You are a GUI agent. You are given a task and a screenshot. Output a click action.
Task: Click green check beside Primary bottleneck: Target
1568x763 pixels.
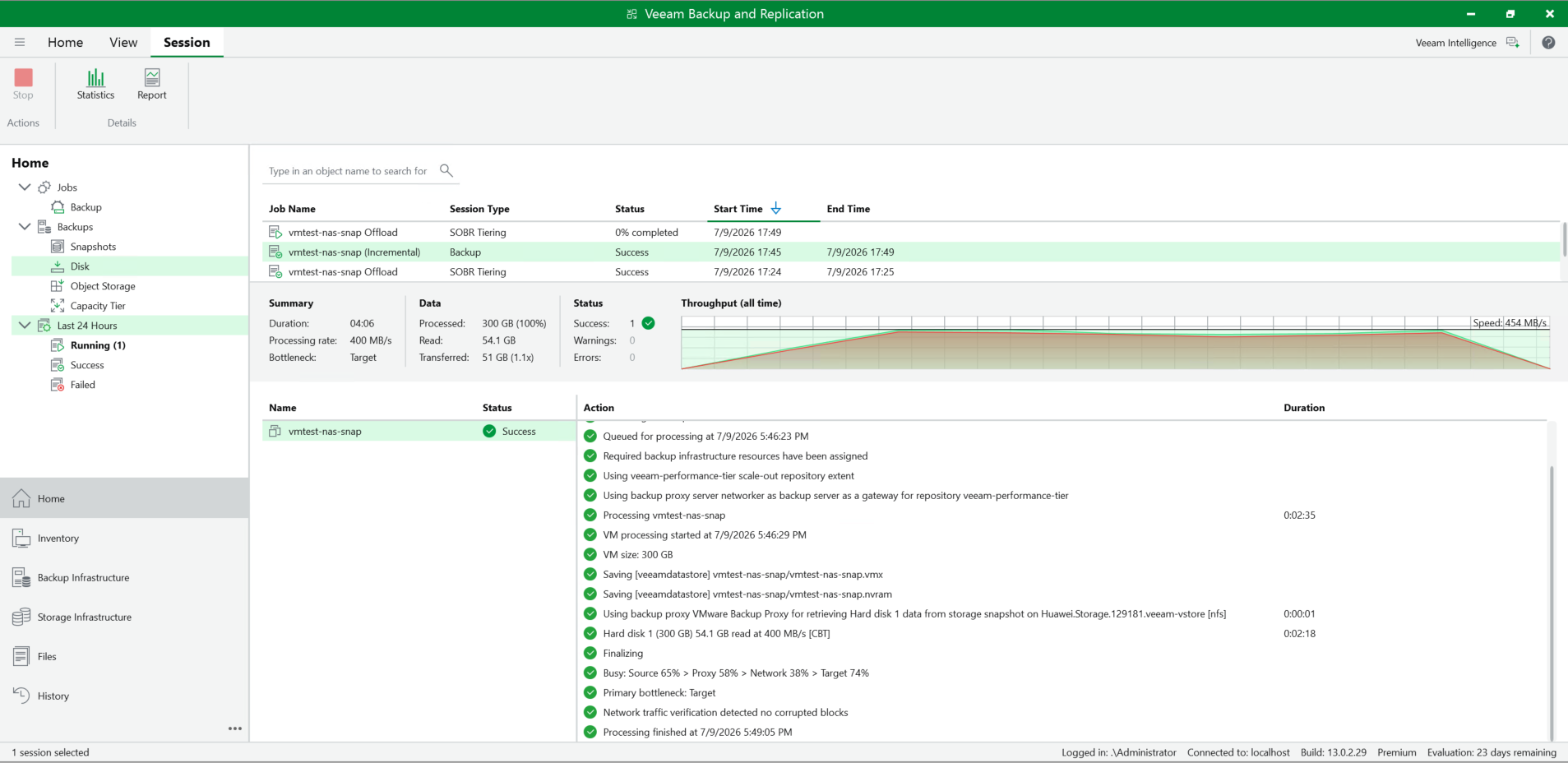(x=590, y=692)
